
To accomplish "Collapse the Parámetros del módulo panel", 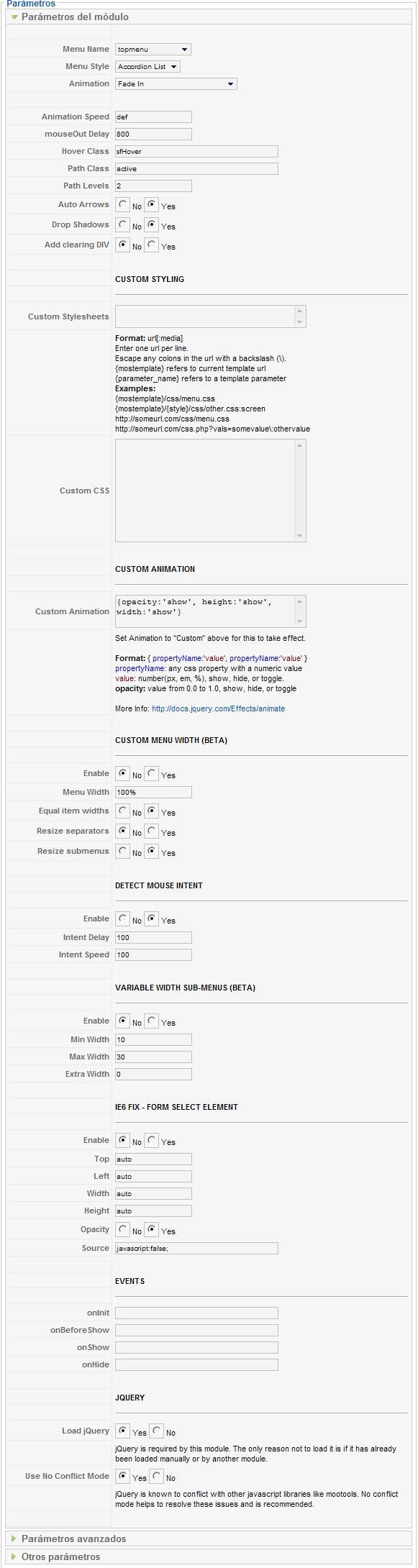I will (x=75, y=17).
